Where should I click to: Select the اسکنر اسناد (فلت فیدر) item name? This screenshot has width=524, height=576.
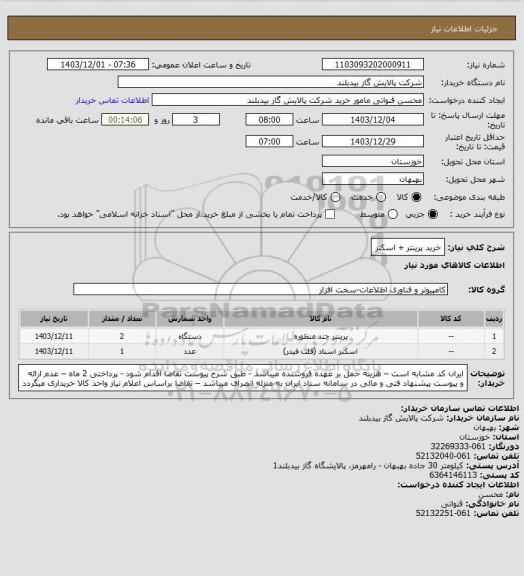(320, 351)
